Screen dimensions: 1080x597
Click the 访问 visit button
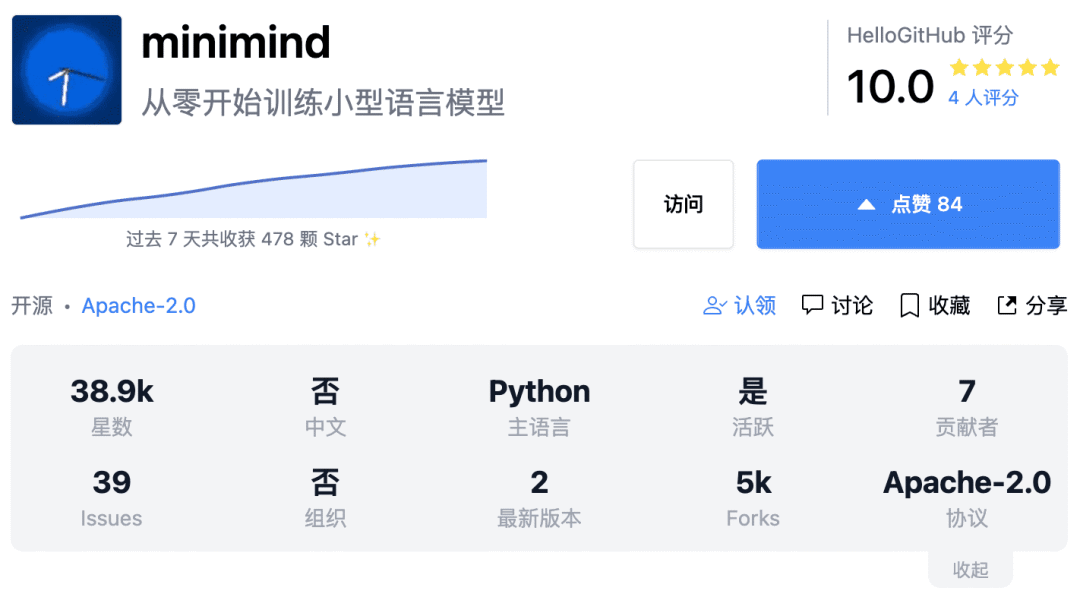point(683,204)
